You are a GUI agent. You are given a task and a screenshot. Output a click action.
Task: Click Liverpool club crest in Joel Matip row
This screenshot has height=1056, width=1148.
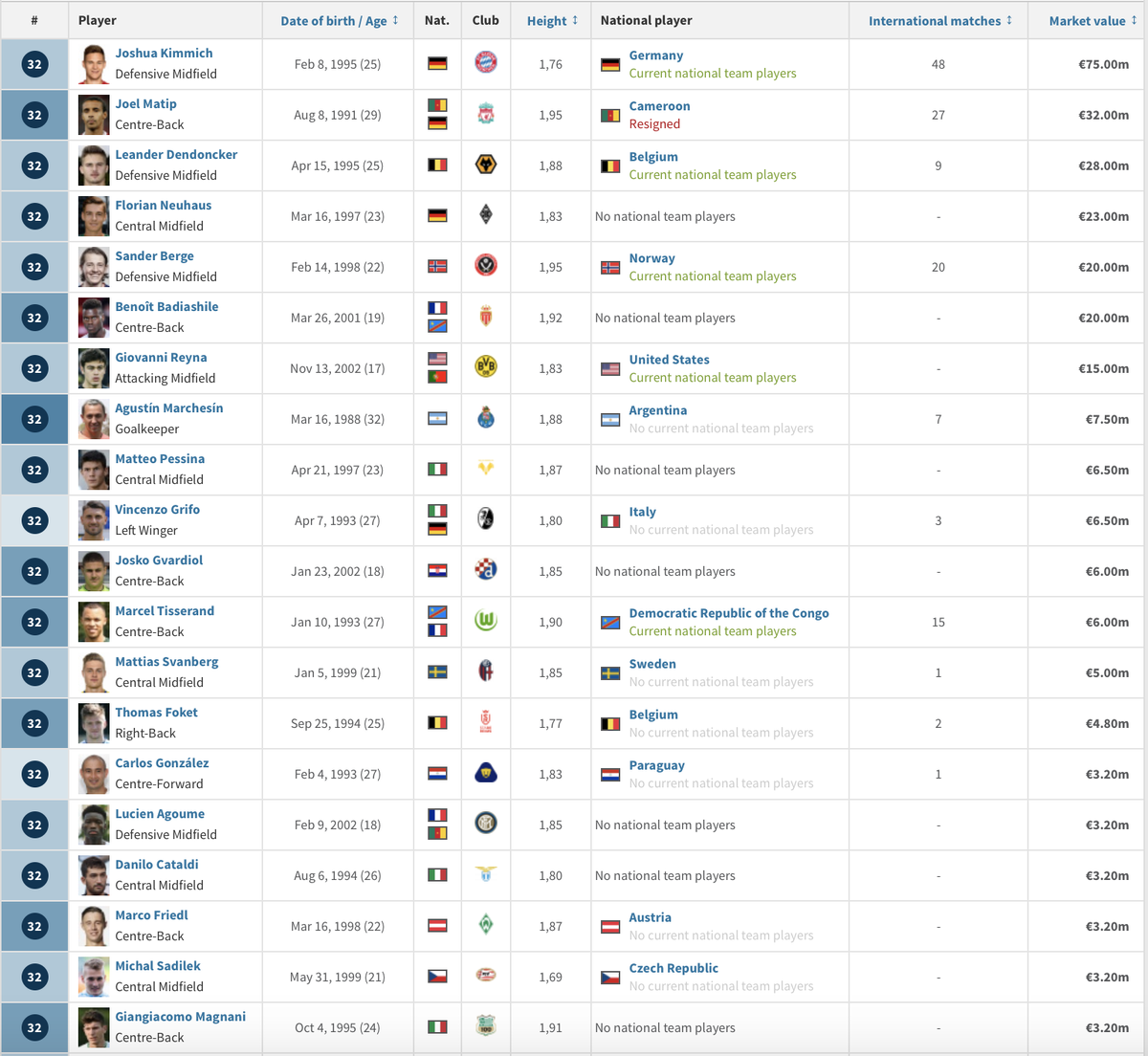pyautogui.click(x=486, y=114)
